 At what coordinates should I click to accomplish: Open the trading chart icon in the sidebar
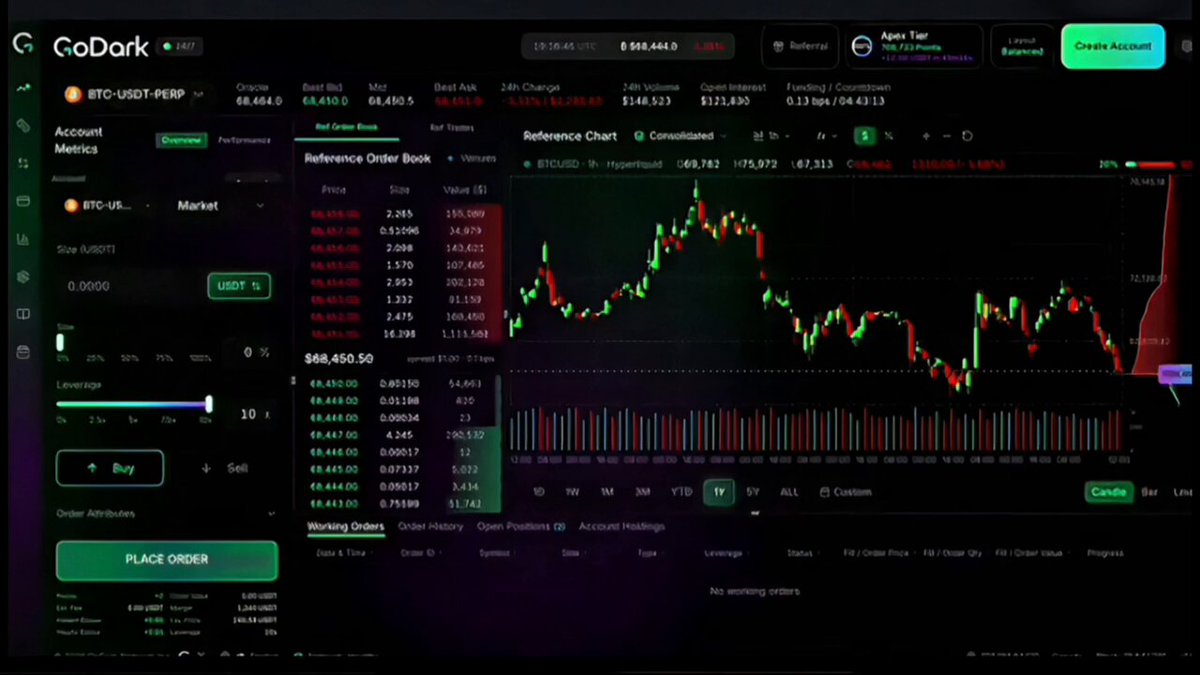[x=23, y=88]
